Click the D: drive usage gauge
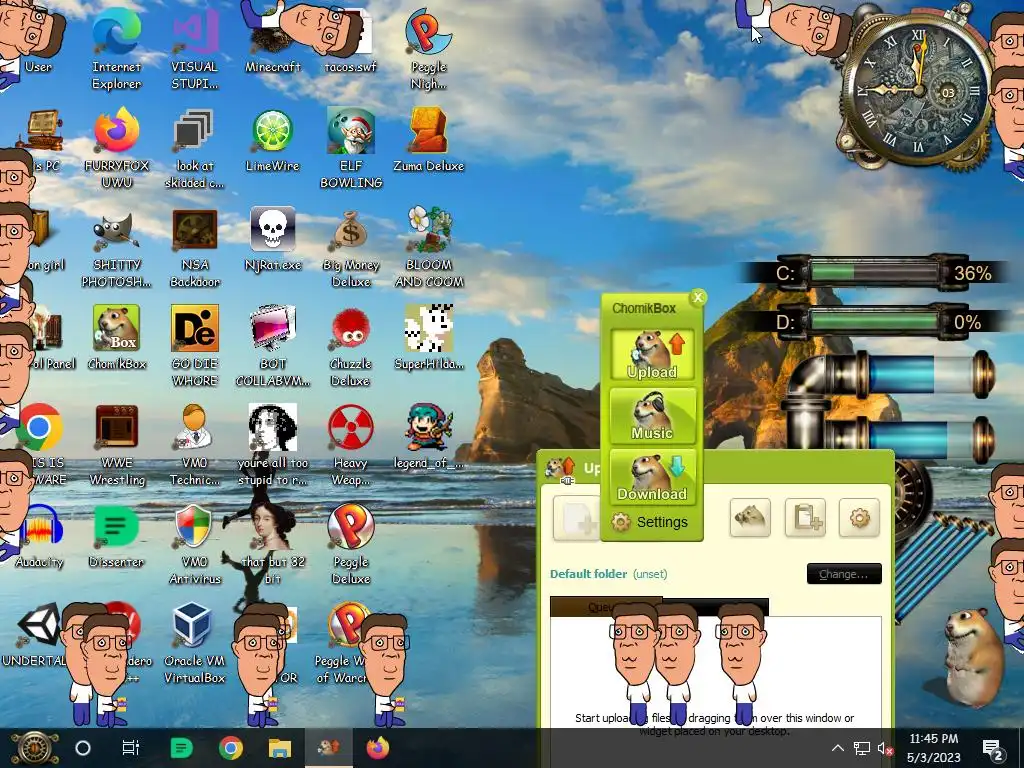This screenshot has width=1024, height=768. (x=875, y=322)
